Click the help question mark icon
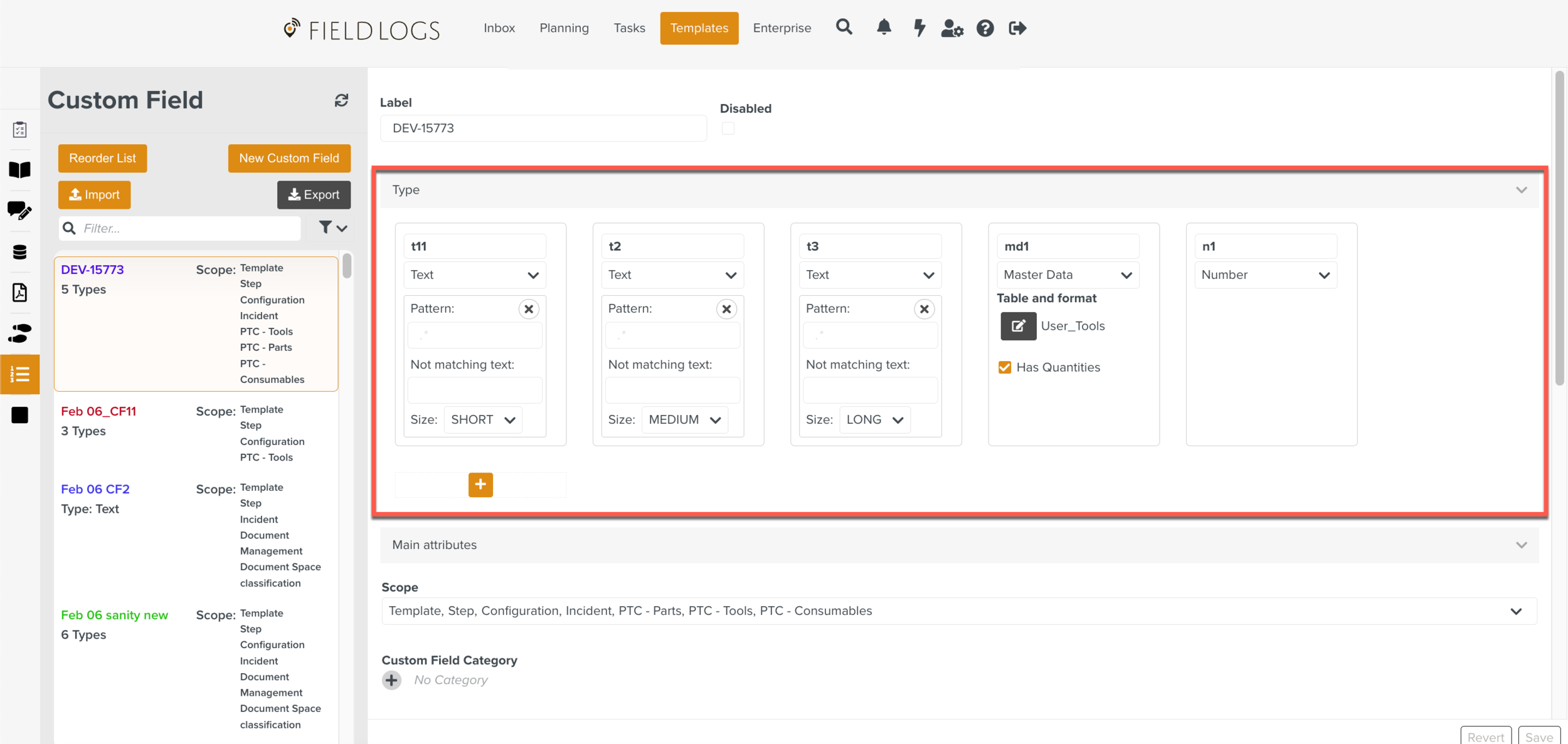This screenshot has height=744, width=1568. pyautogui.click(x=985, y=28)
